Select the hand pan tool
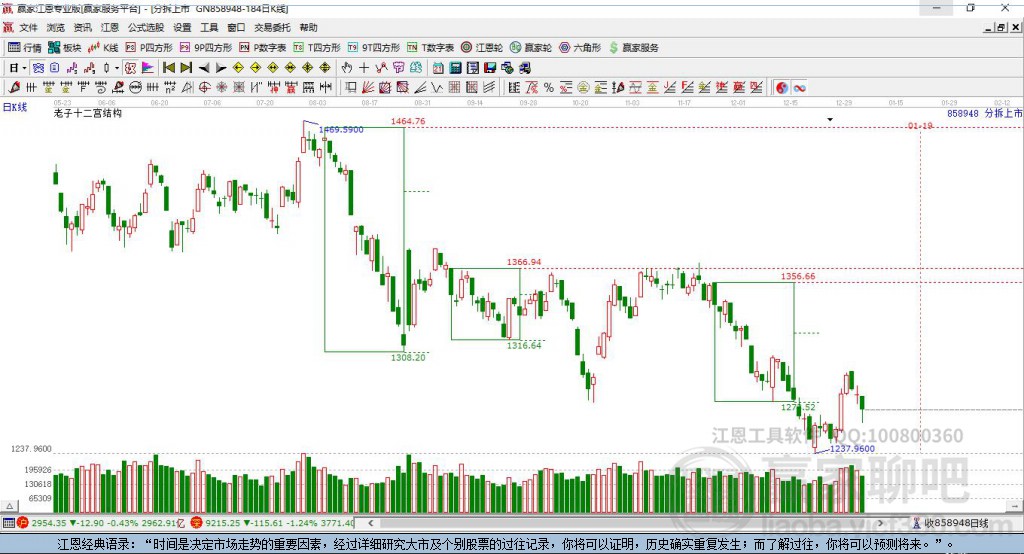Screen dimensions: 1024x554 [347, 68]
